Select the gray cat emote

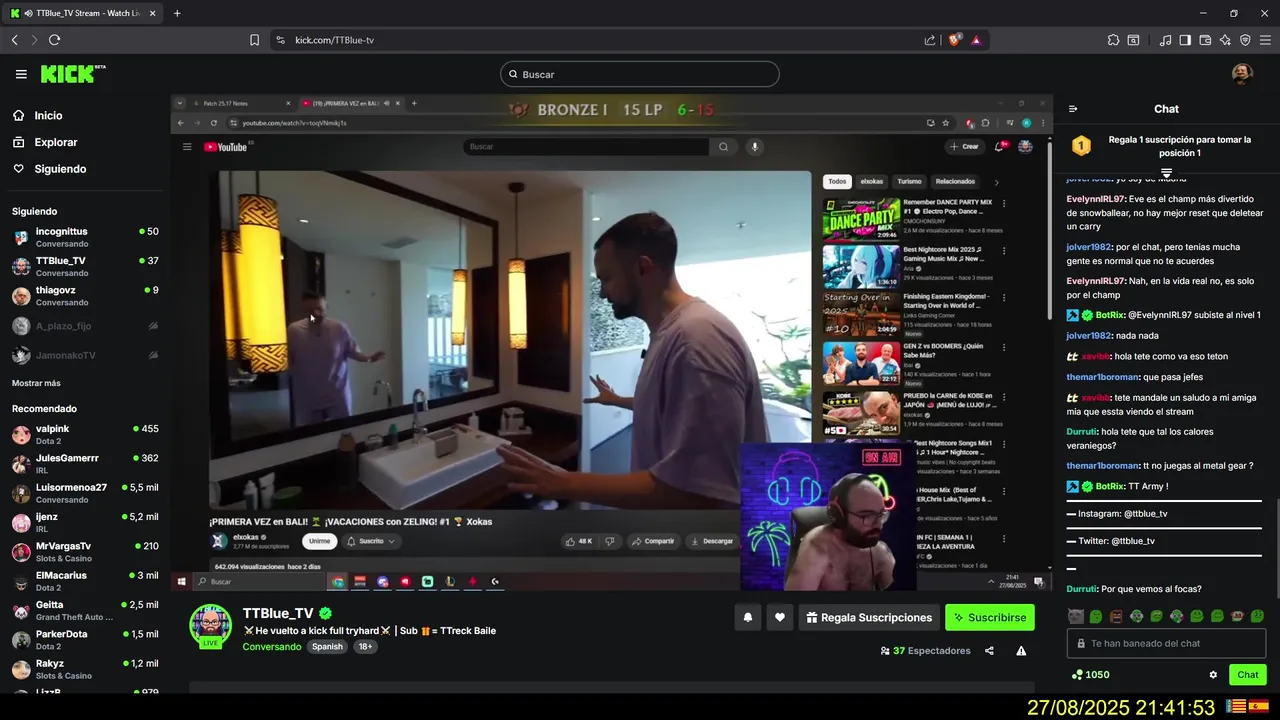(1075, 616)
